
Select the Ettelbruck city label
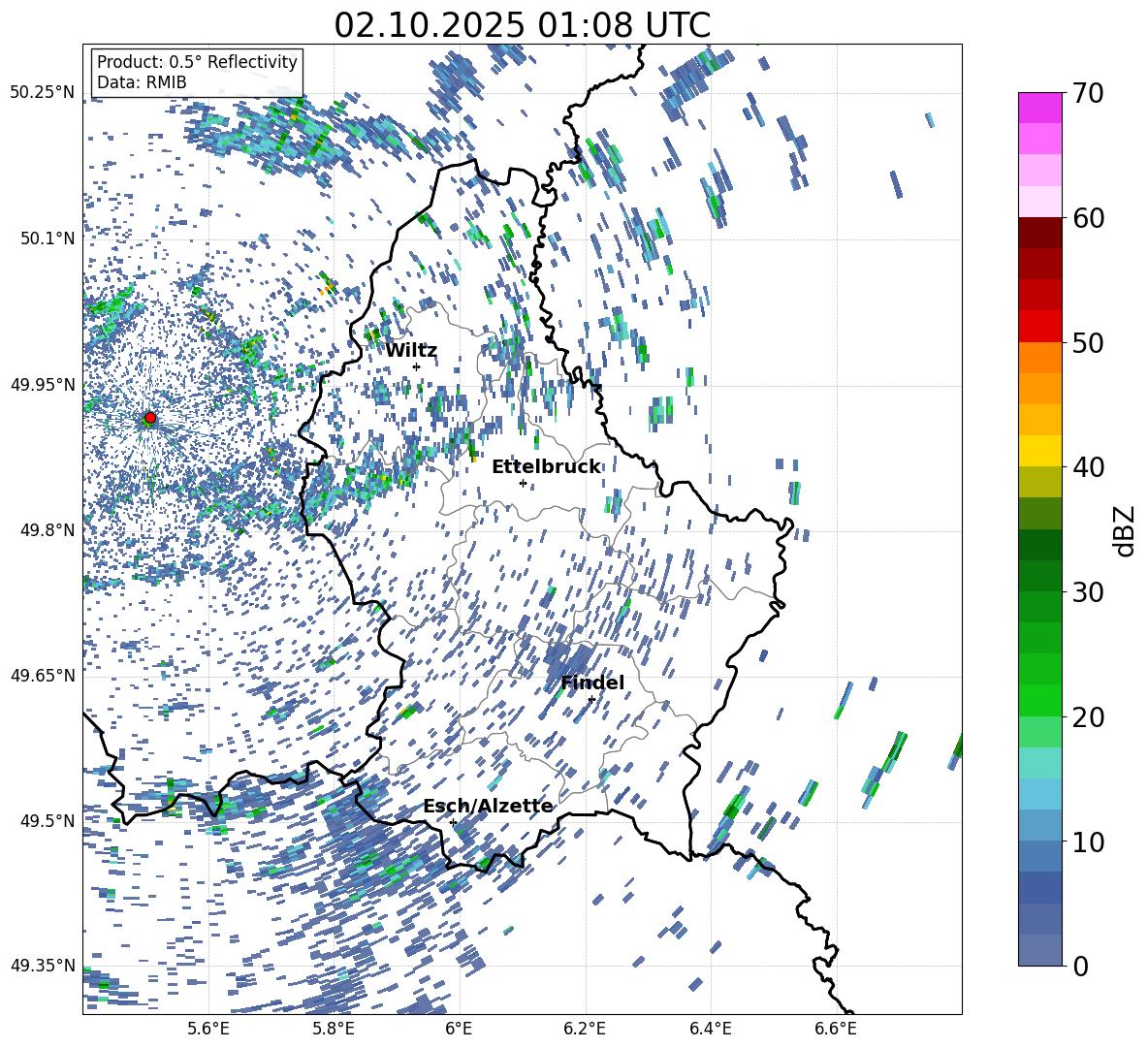click(546, 466)
